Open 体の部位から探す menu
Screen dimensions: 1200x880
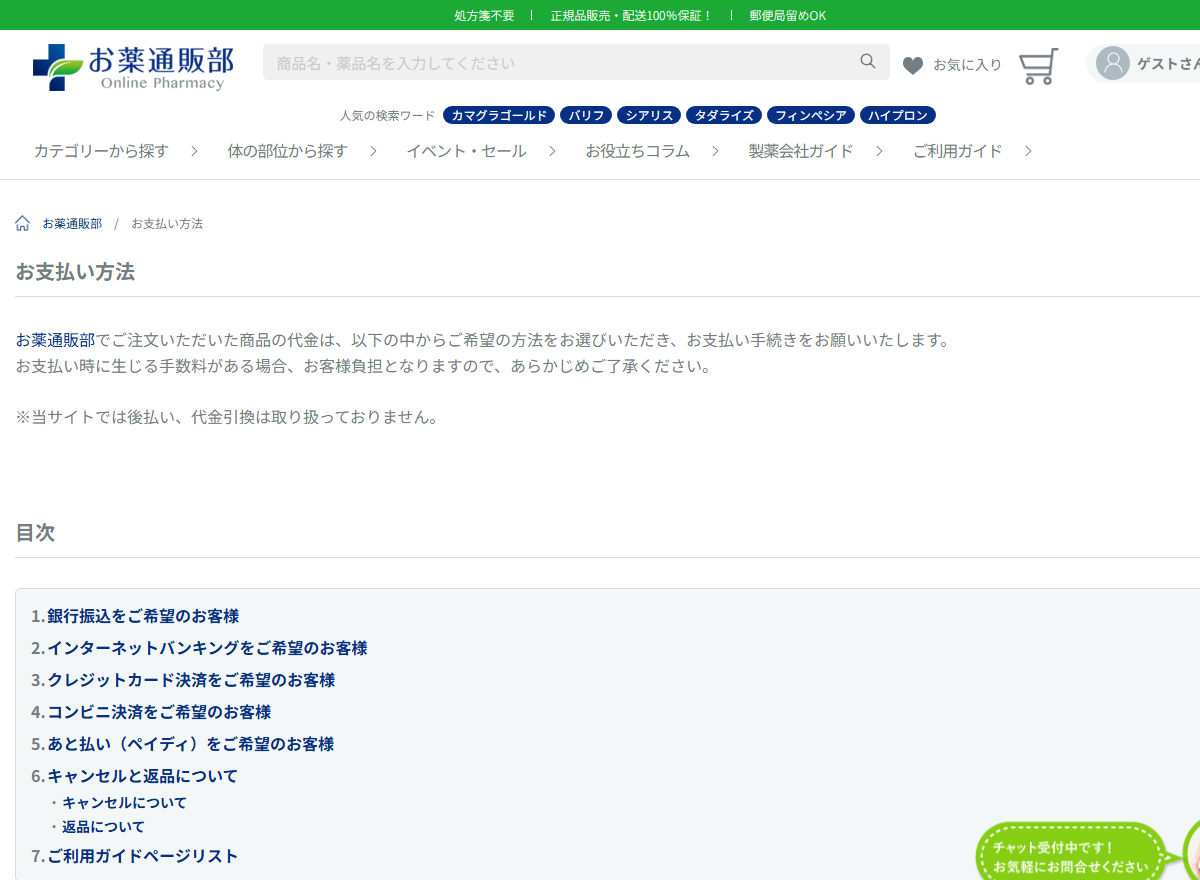287,151
